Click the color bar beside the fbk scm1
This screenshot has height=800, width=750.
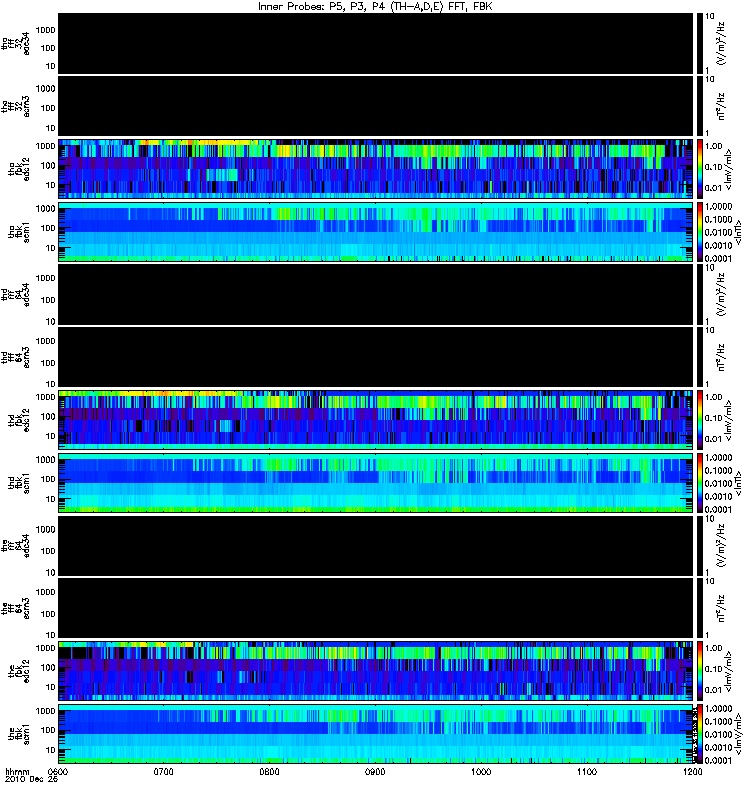coord(699,734)
